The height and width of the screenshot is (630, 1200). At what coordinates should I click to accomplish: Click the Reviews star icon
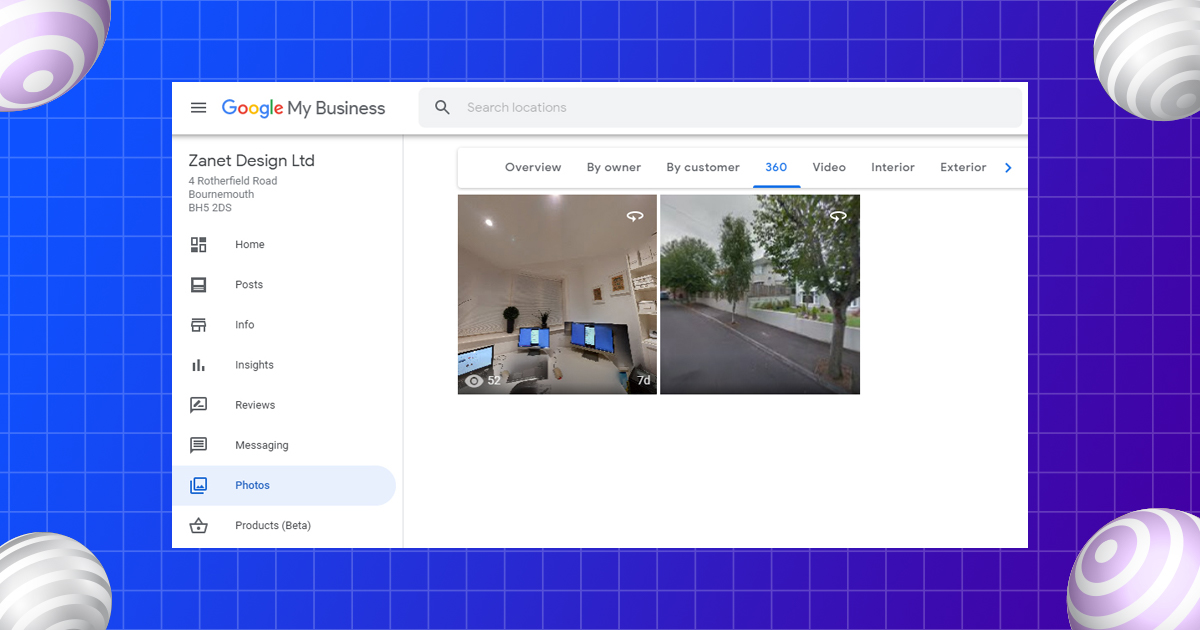(x=199, y=405)
